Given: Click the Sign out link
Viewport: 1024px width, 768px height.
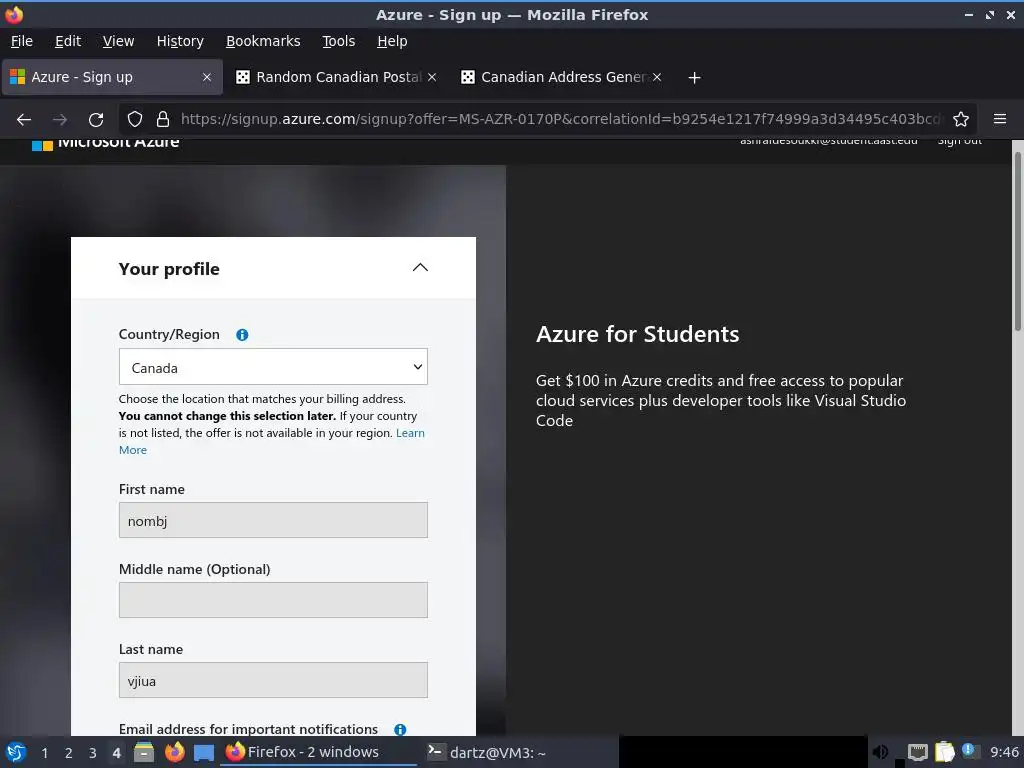Looking at the screenshot, I should 959,141.
